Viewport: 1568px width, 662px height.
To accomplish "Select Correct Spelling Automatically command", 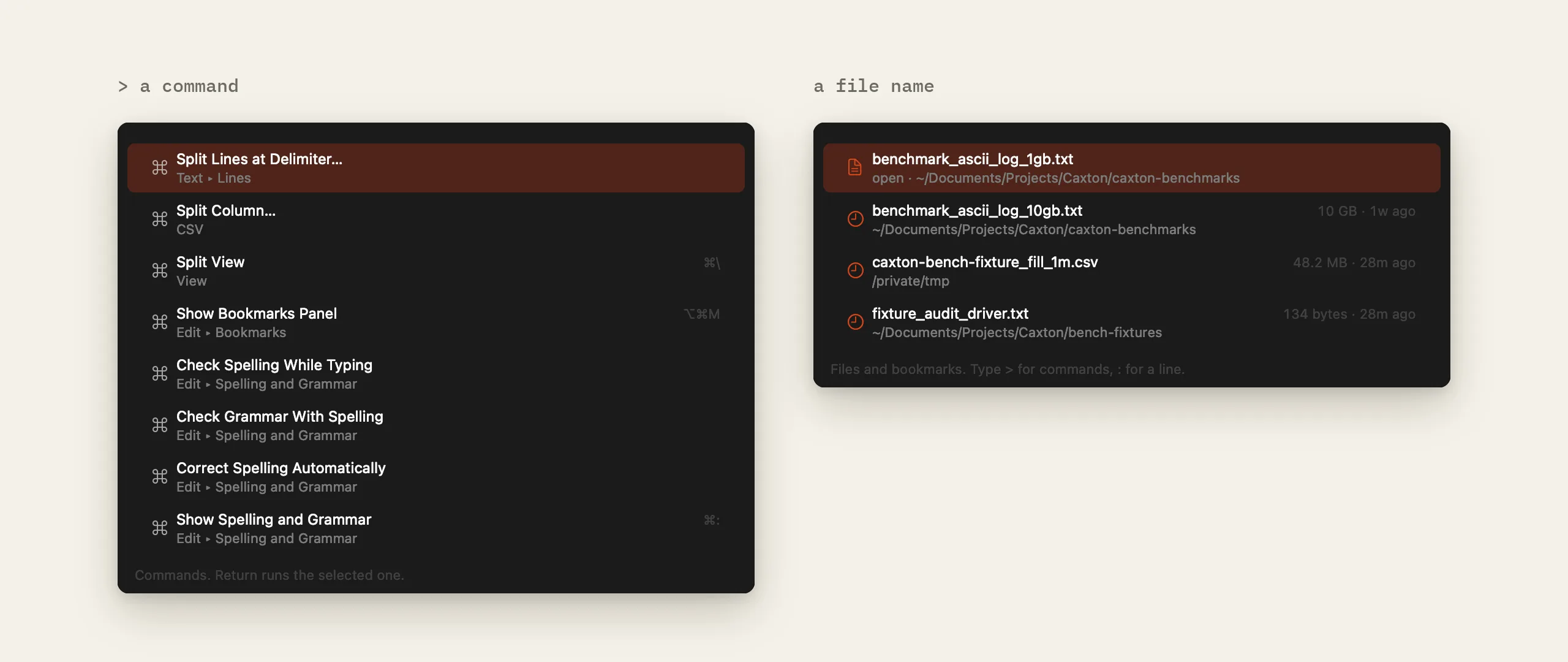I will pos(436,477).
